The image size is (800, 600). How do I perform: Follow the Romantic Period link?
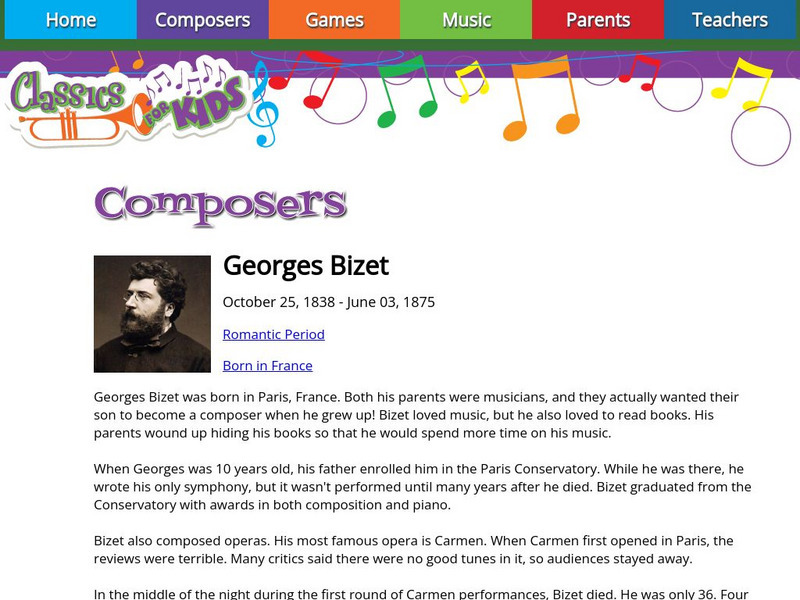273,334
